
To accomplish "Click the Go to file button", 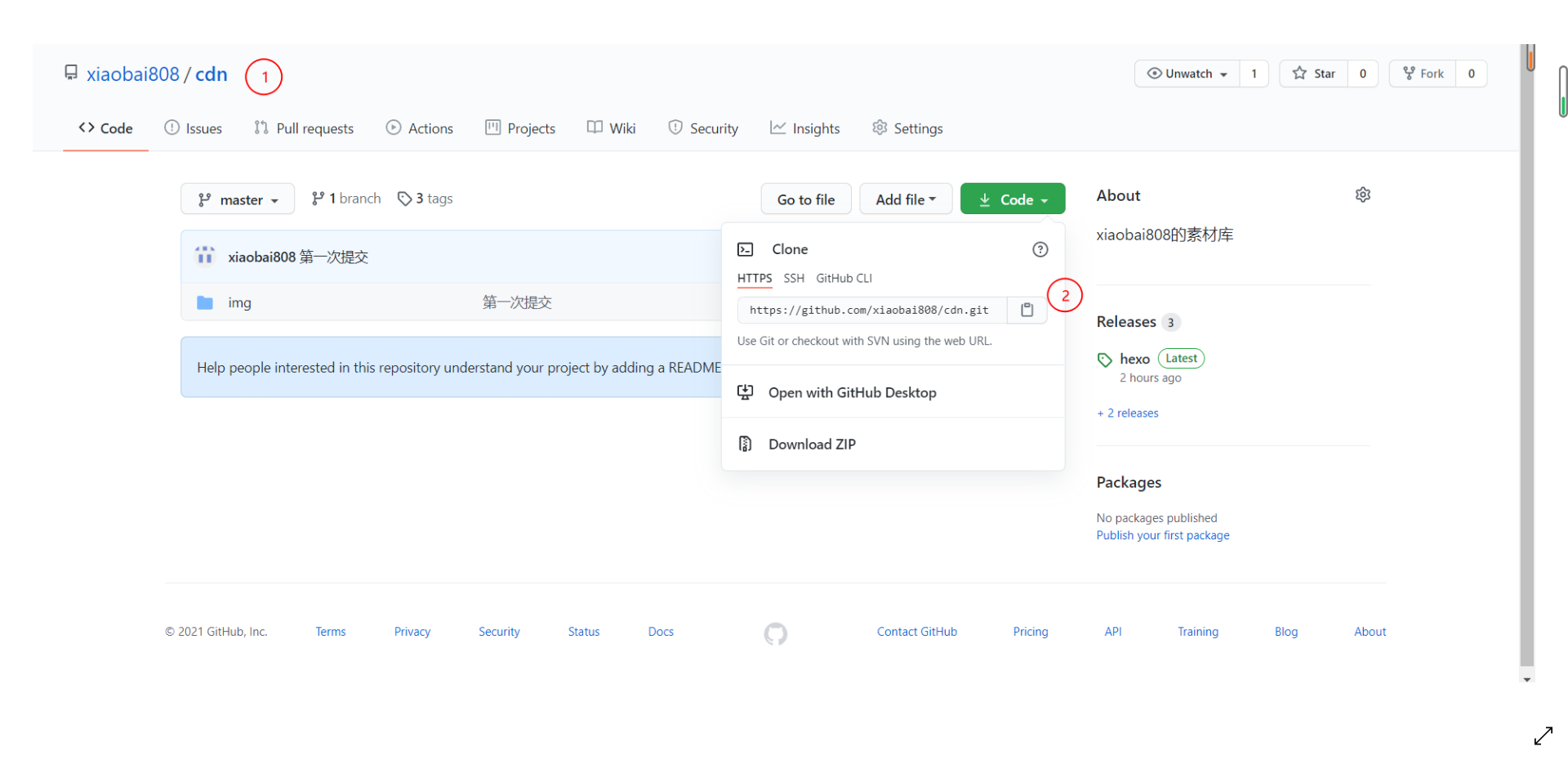I will pos(805,199).
